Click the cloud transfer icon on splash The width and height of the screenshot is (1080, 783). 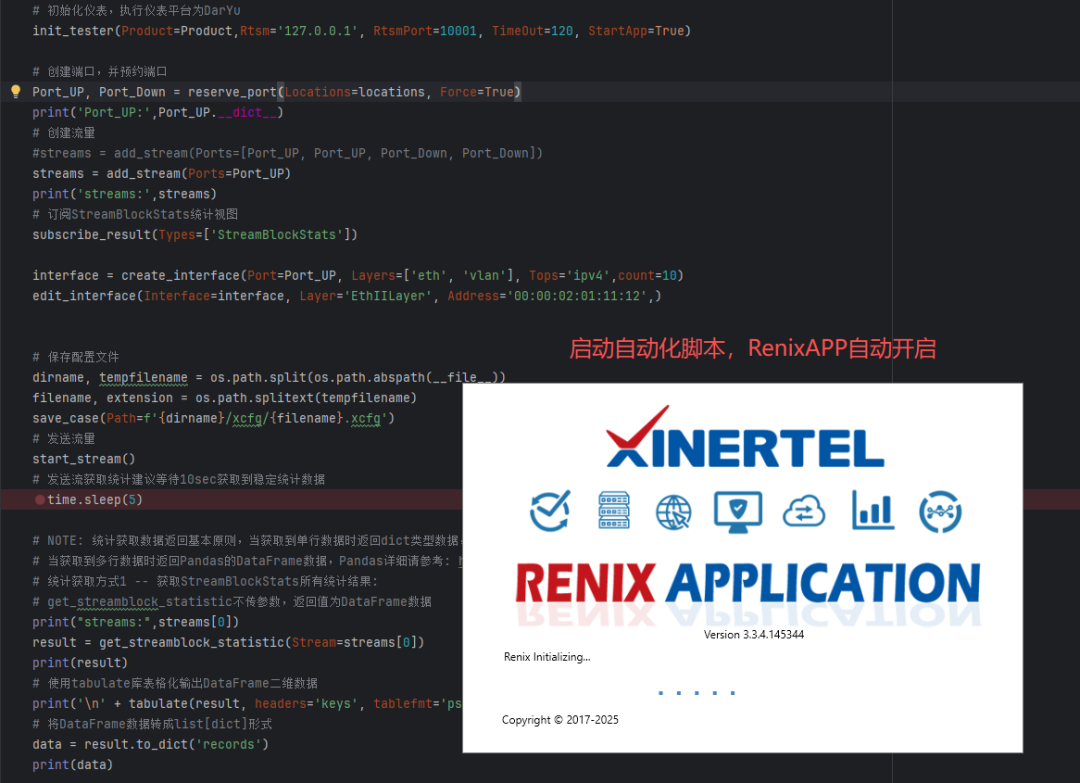tap(804, 511)
